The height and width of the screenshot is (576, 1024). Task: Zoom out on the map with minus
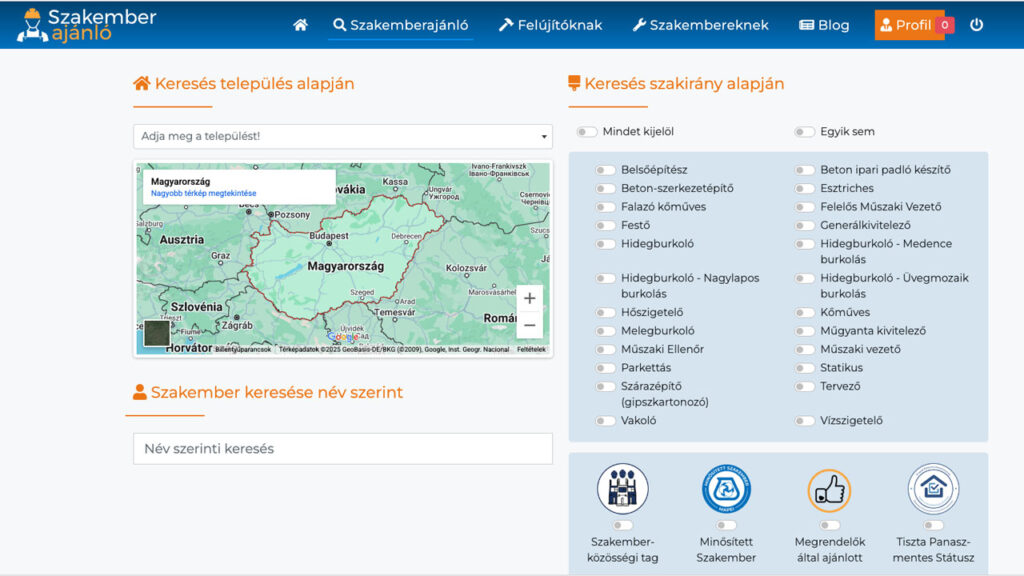(x=530, y=325)
